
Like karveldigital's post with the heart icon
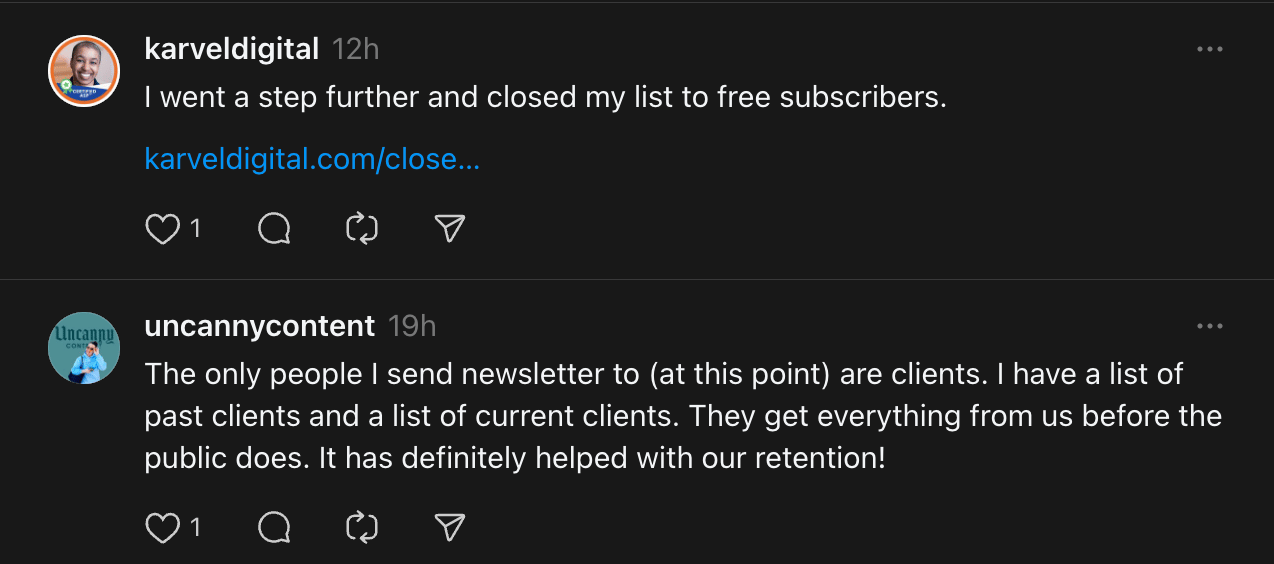coord(162,230)
